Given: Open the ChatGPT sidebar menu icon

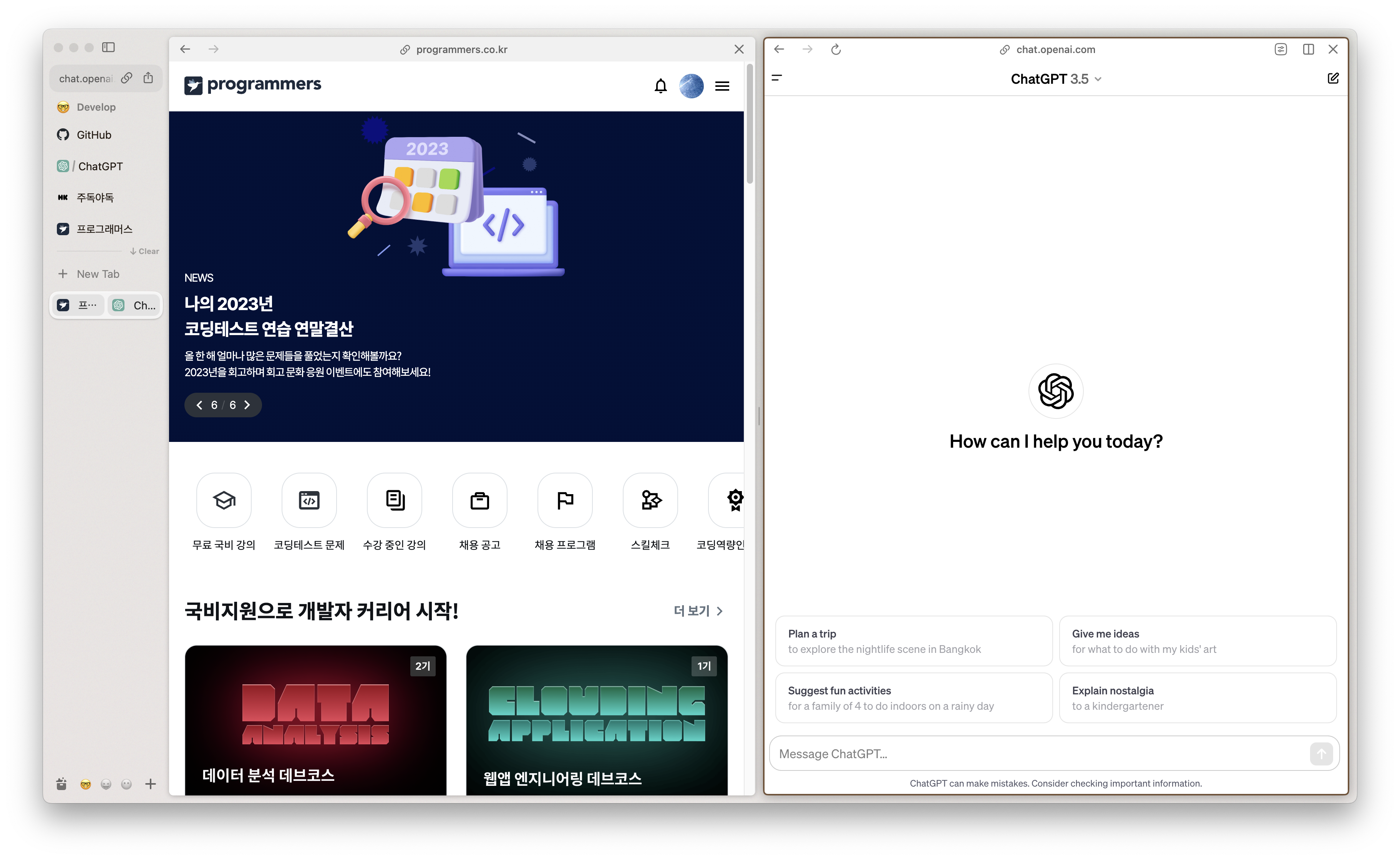Looking at the screenshot, I should 777,78.
